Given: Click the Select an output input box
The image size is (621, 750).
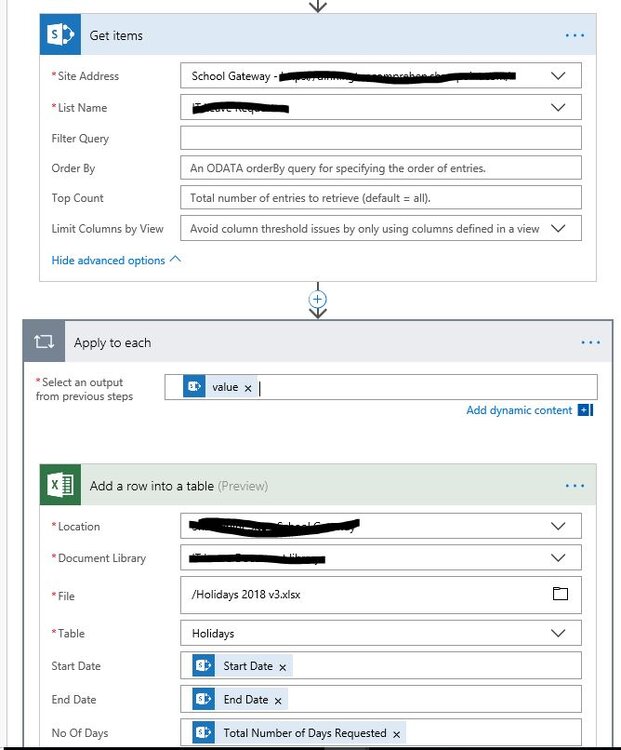Looking at the screenshot, I should coord(381,387).
